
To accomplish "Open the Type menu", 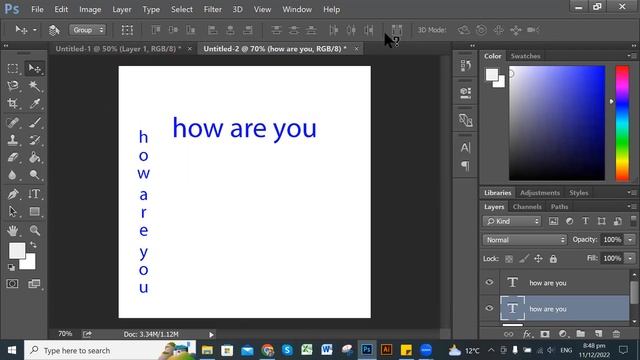I will [151, 9].
